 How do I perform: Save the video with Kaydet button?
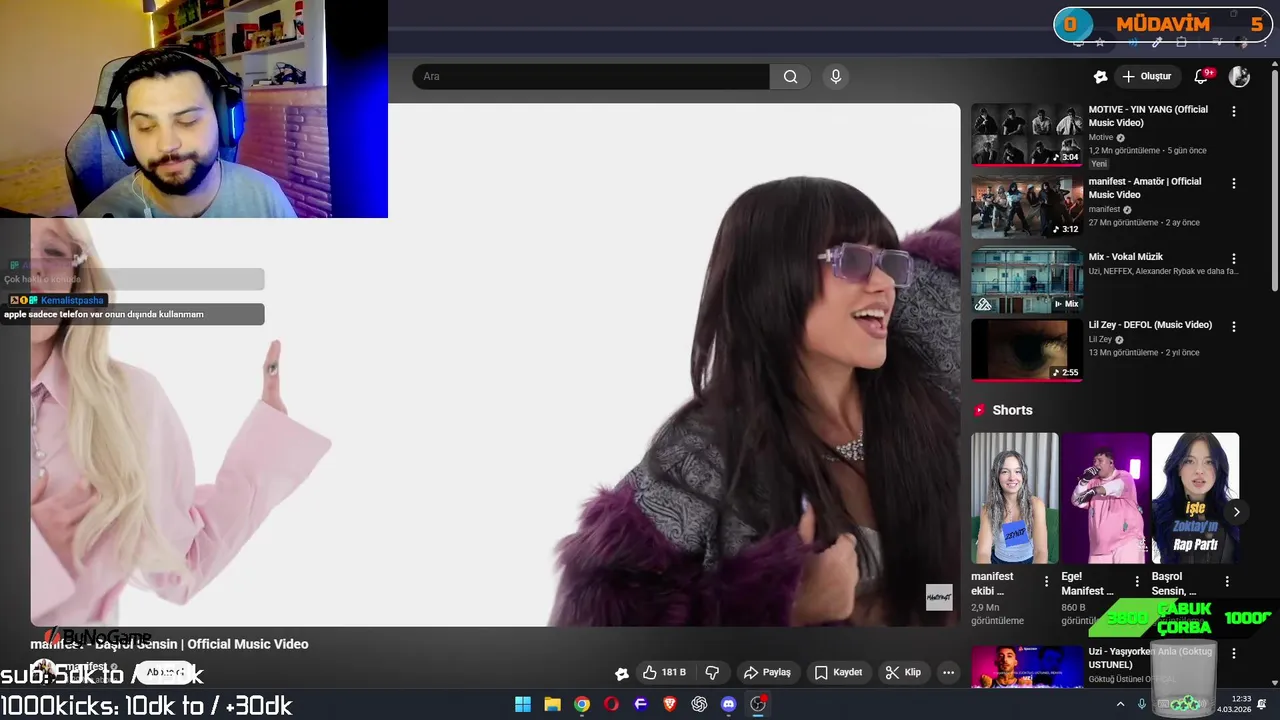838,673
